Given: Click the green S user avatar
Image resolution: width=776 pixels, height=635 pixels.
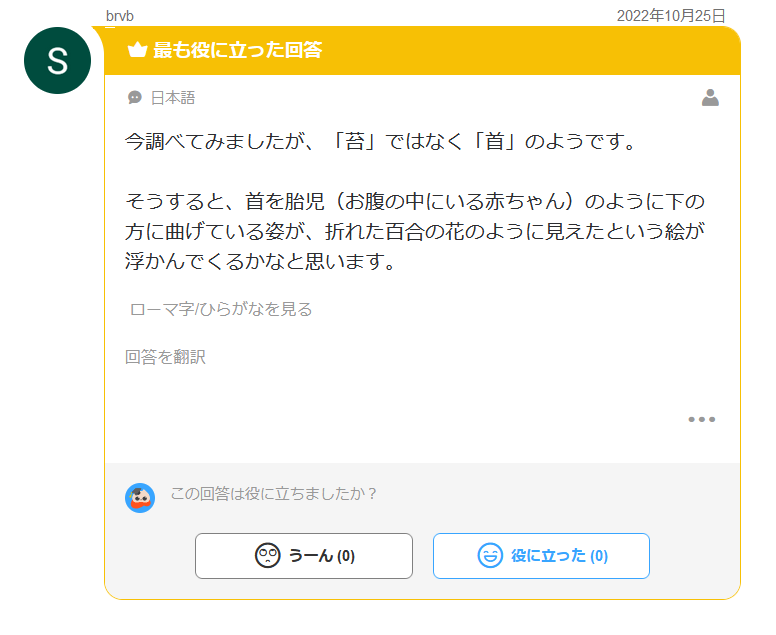Looking at the screenshot, I should click(57, 60).
